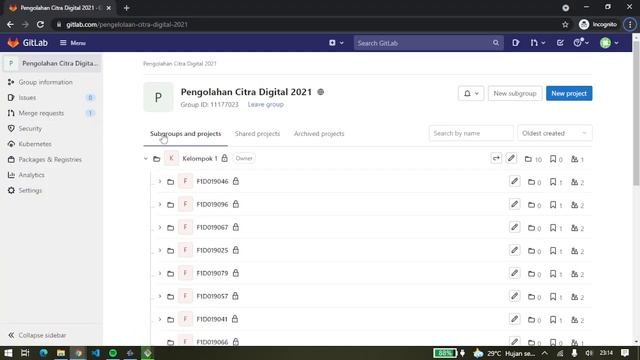Click the Search by name field
This screenshot has height=360, width=640.
pyautogui.click(x=471, y=133)
